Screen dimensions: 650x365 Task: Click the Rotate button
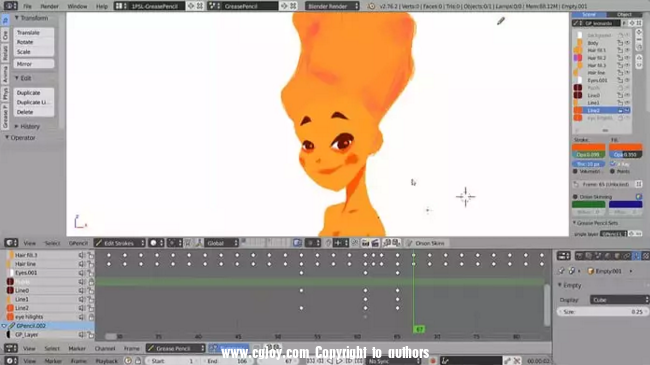[x=34, y=42]
